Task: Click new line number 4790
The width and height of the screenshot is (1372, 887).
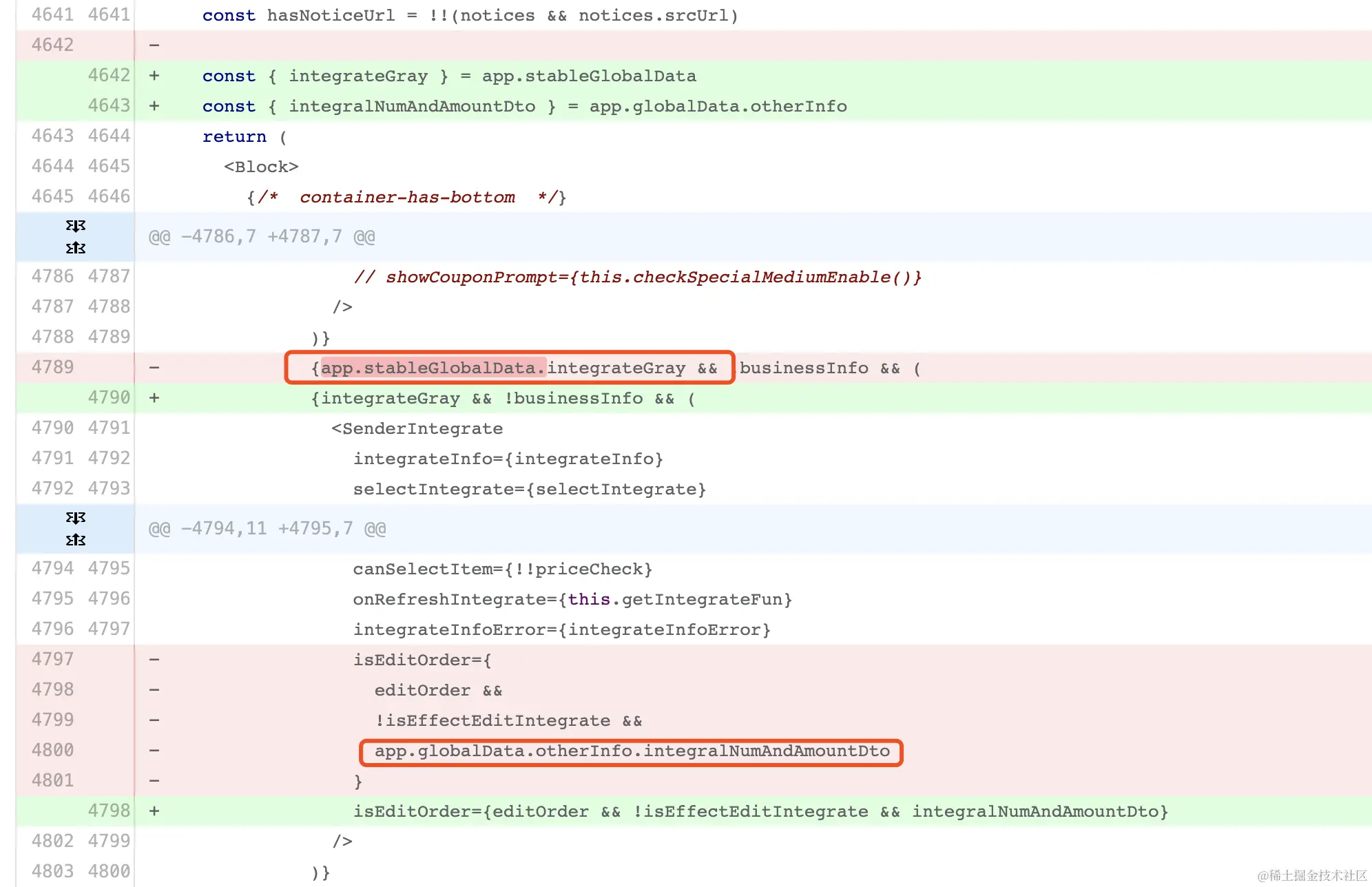Action: 109,397
